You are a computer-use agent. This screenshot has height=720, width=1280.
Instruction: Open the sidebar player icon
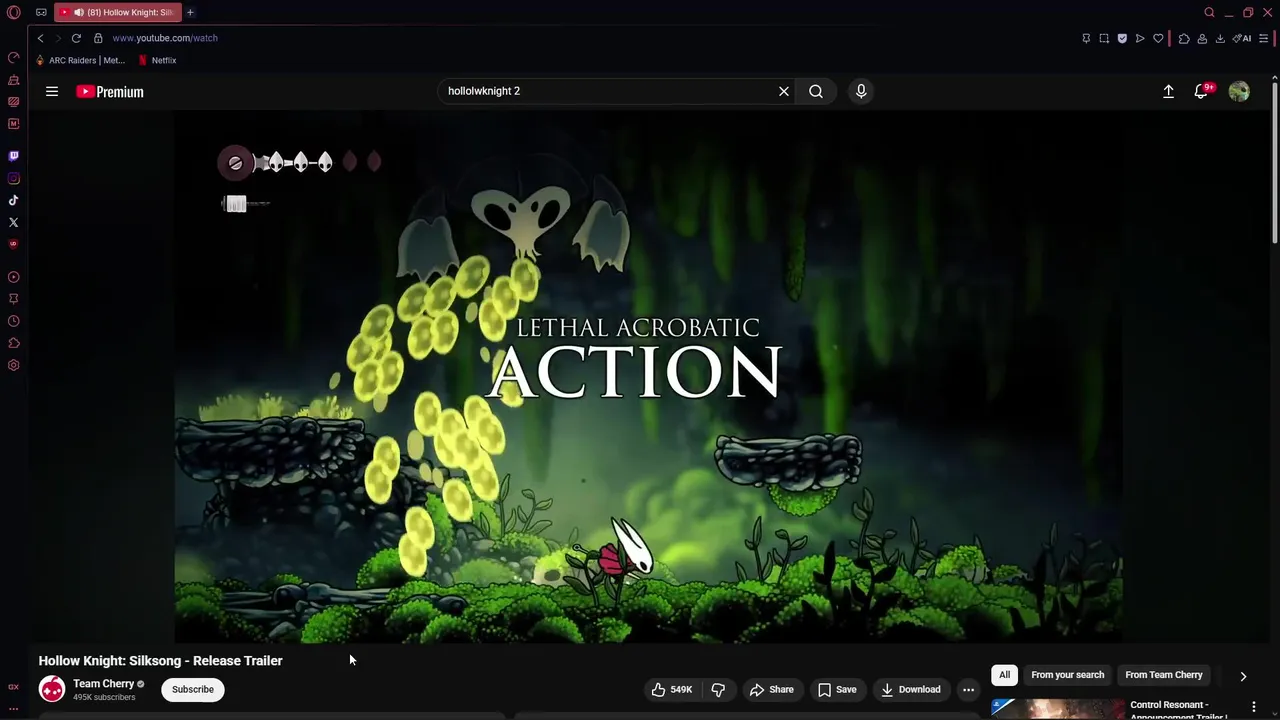13,277
